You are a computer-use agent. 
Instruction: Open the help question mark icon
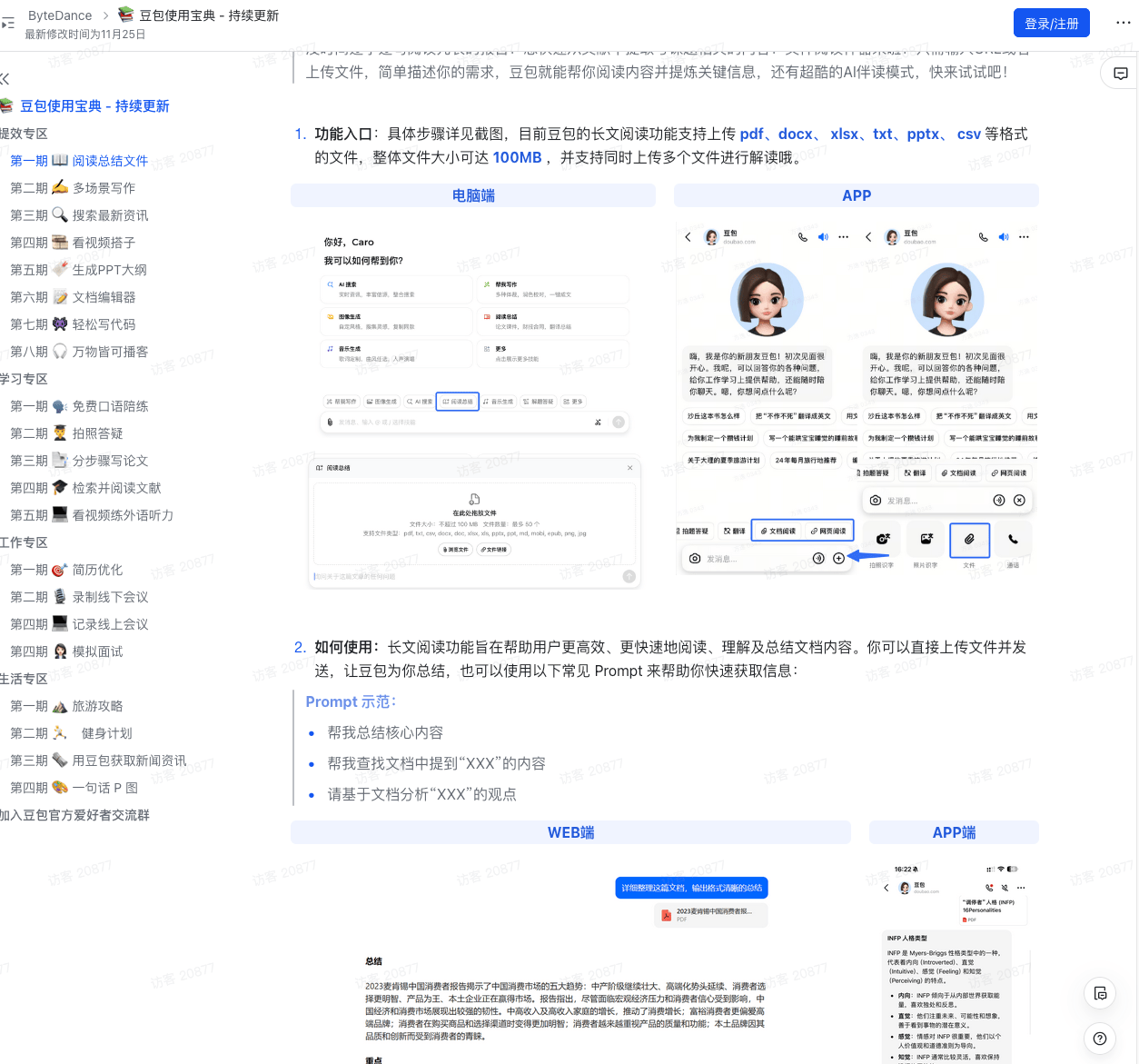pyautogui.click(x=1100, y=1039)
